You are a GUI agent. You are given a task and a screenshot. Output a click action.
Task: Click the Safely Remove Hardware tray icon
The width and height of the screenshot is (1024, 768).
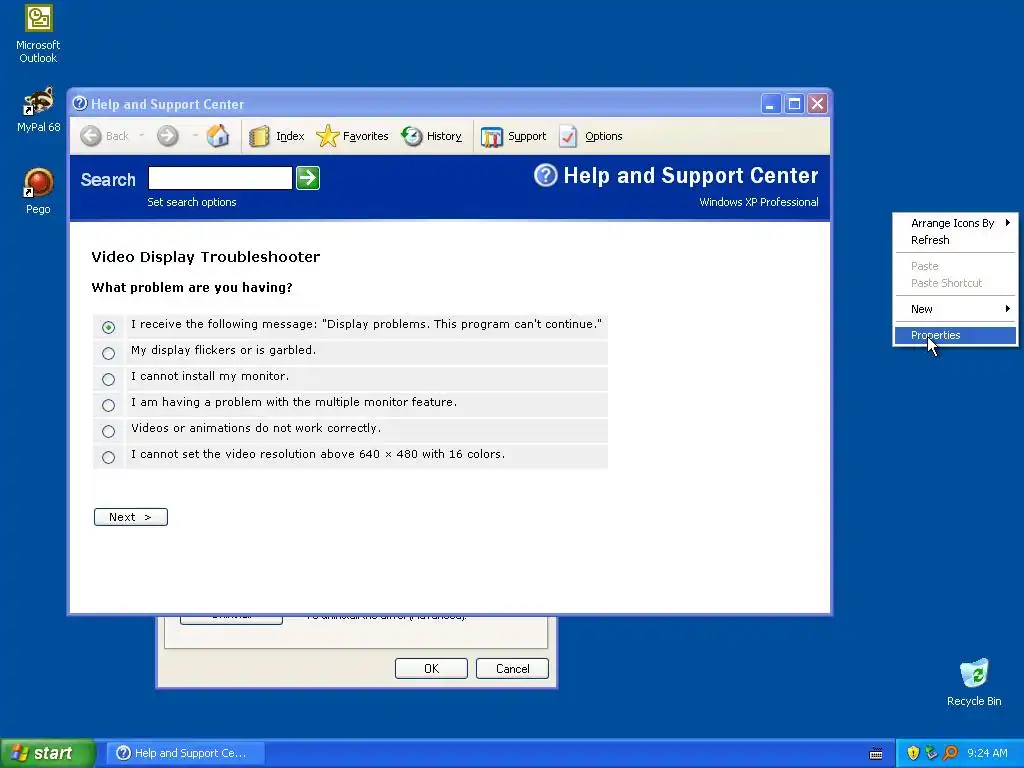pos(931,753)
